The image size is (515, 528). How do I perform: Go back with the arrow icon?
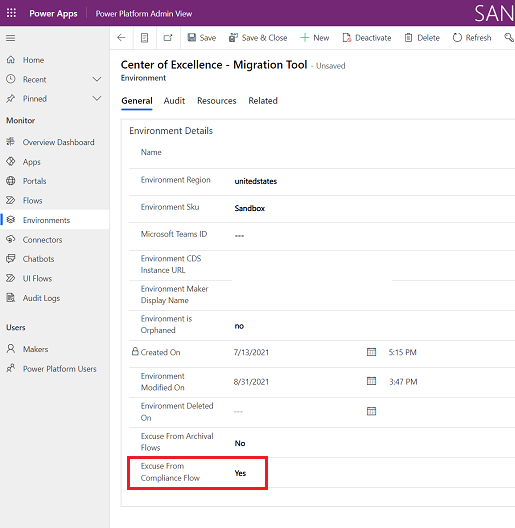point(121,38)
